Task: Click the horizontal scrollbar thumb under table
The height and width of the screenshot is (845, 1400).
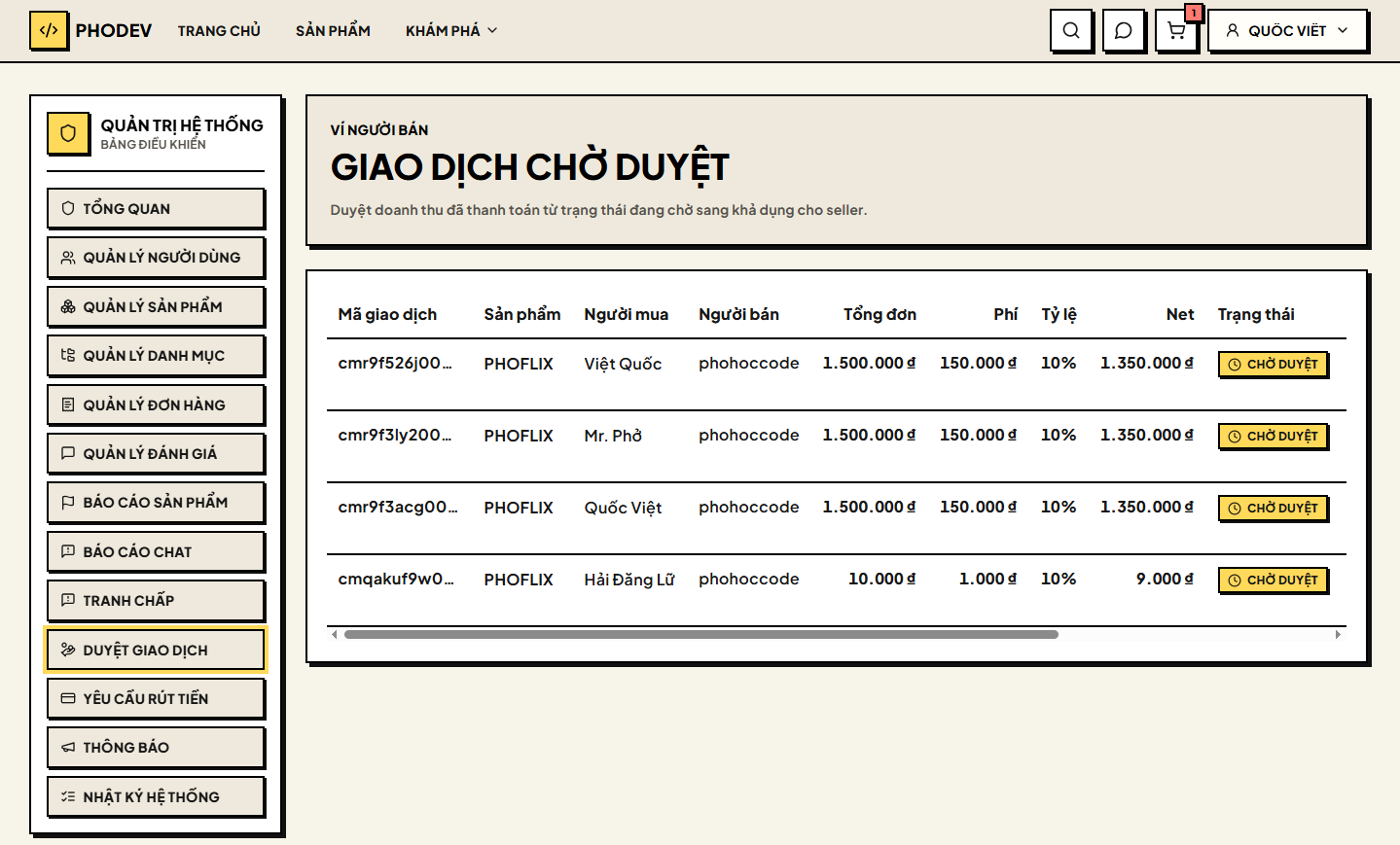Action: coord(700,635)
